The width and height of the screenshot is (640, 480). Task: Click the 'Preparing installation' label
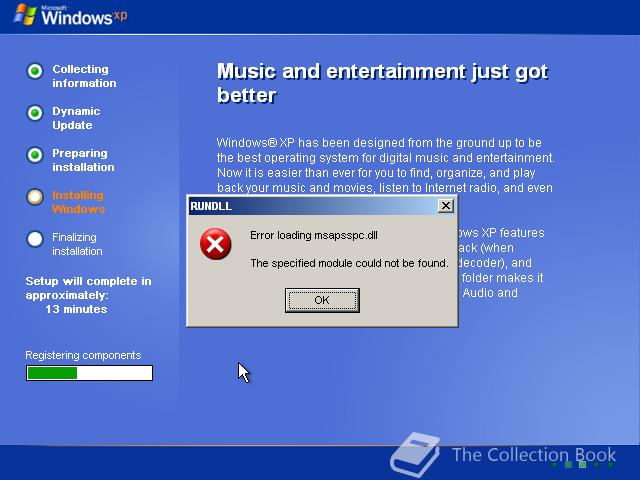[83, 160]
